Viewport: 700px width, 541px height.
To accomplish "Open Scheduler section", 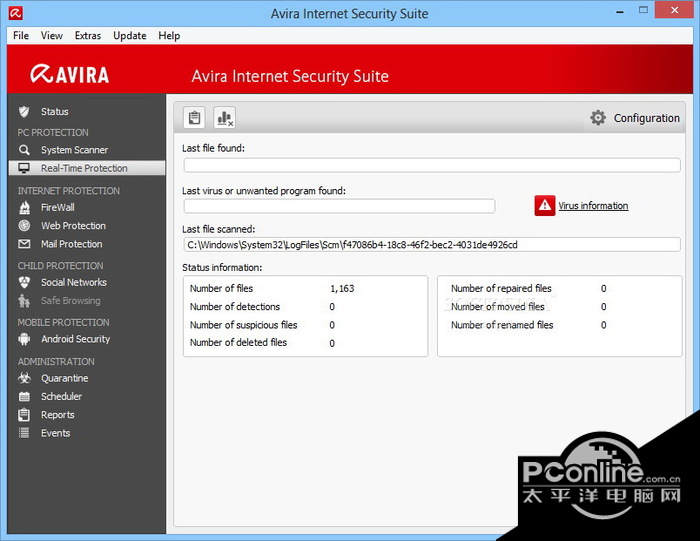I will pyautogui.click(x=62, y=396).
